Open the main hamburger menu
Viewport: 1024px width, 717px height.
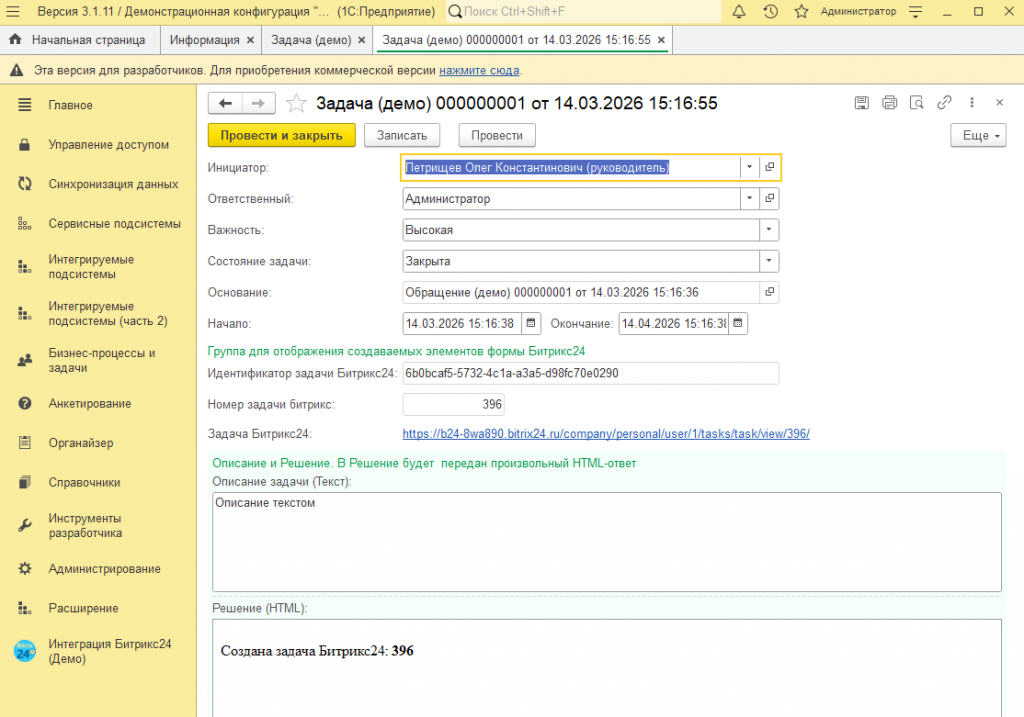14,12
